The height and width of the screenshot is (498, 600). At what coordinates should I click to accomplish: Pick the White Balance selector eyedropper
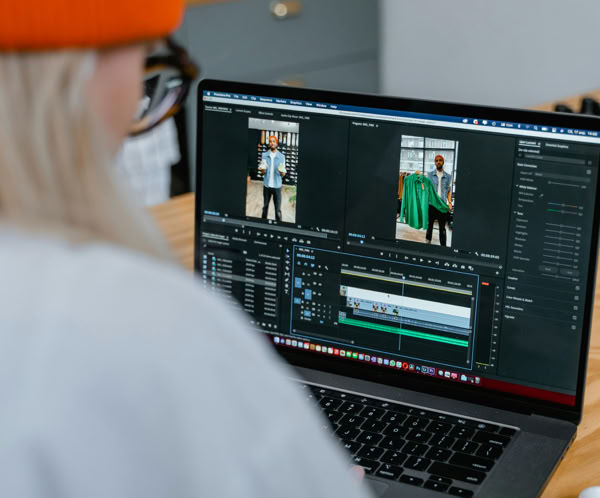[x=541, y=196]
